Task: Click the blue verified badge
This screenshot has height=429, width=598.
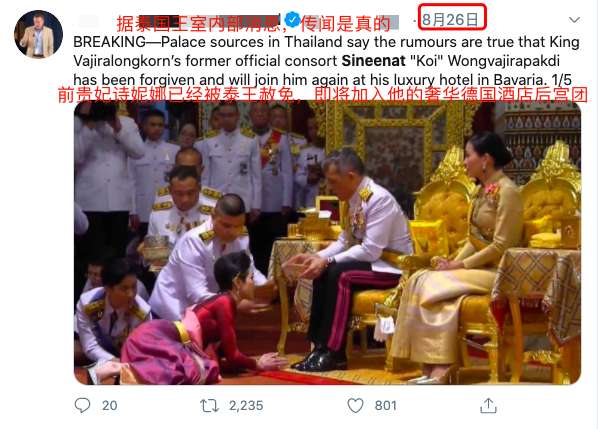Action: [293, 19]
